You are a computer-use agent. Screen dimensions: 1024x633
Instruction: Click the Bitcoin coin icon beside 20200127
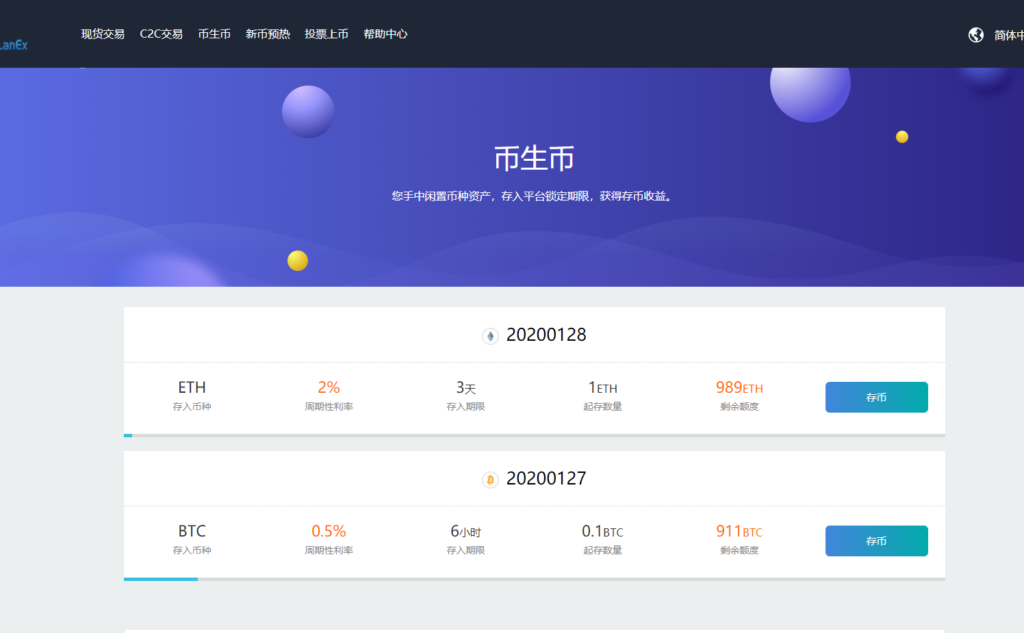[x=490, y=480]
